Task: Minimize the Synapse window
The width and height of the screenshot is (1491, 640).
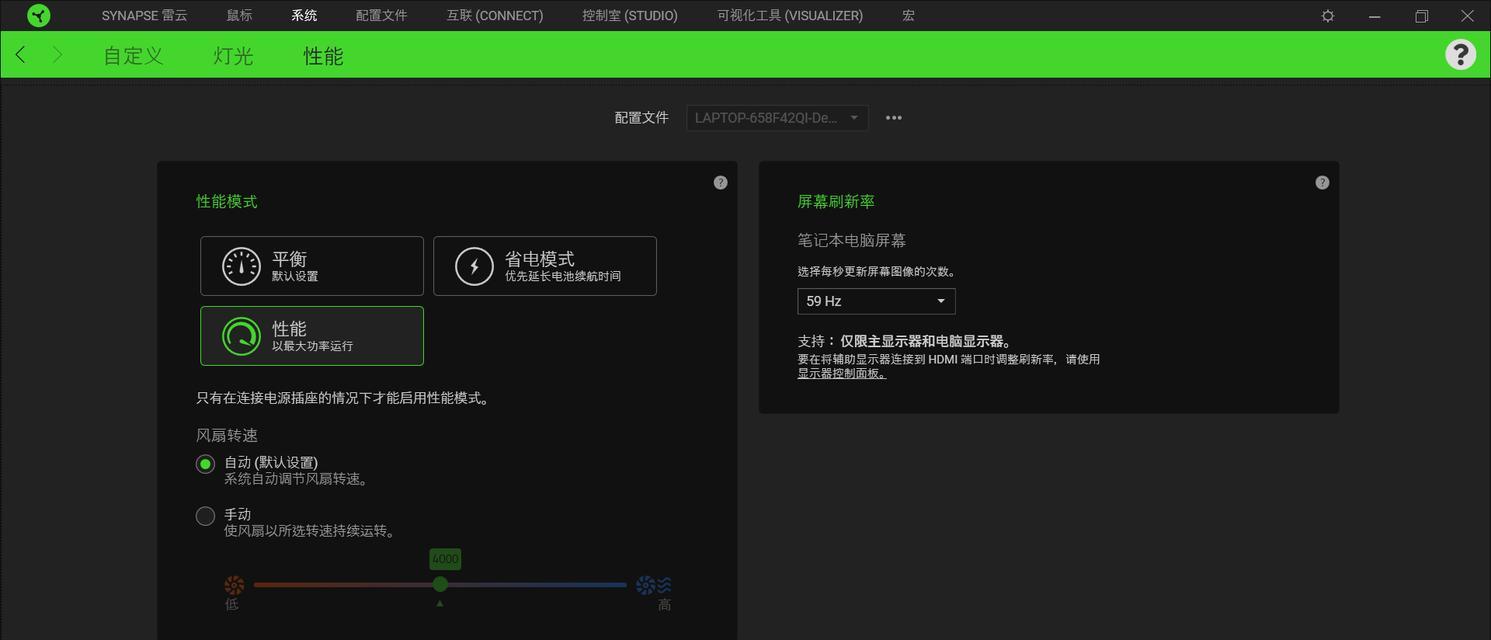Action: [1375, 16]
